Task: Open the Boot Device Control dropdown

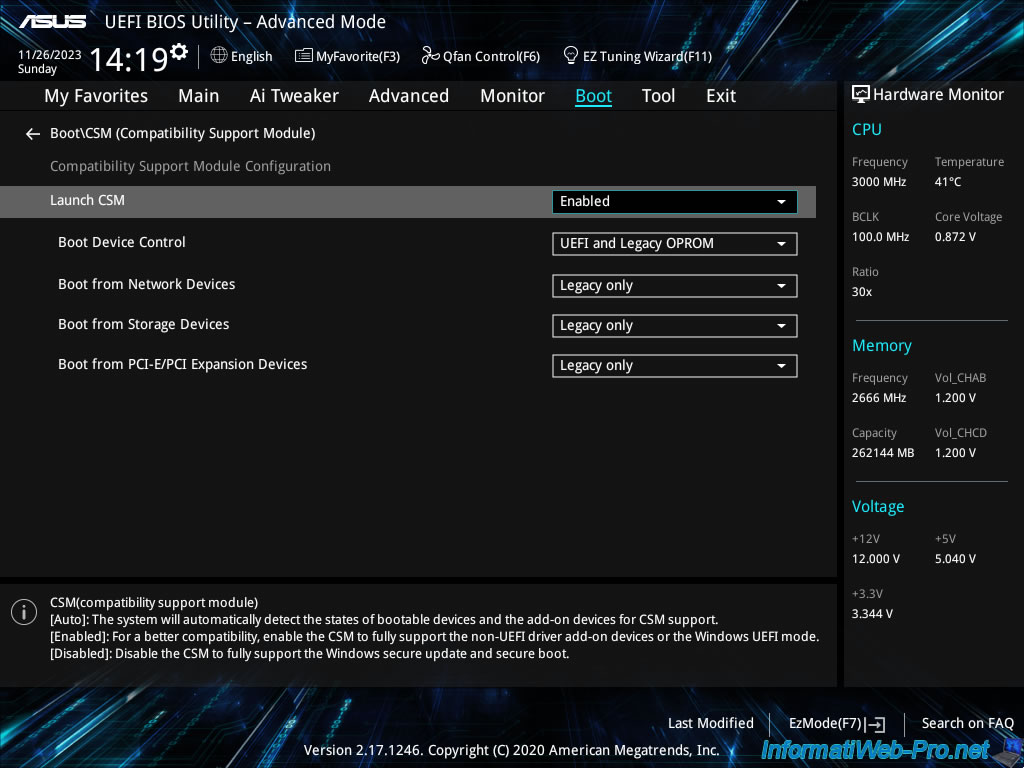Action: click(675, 244)
